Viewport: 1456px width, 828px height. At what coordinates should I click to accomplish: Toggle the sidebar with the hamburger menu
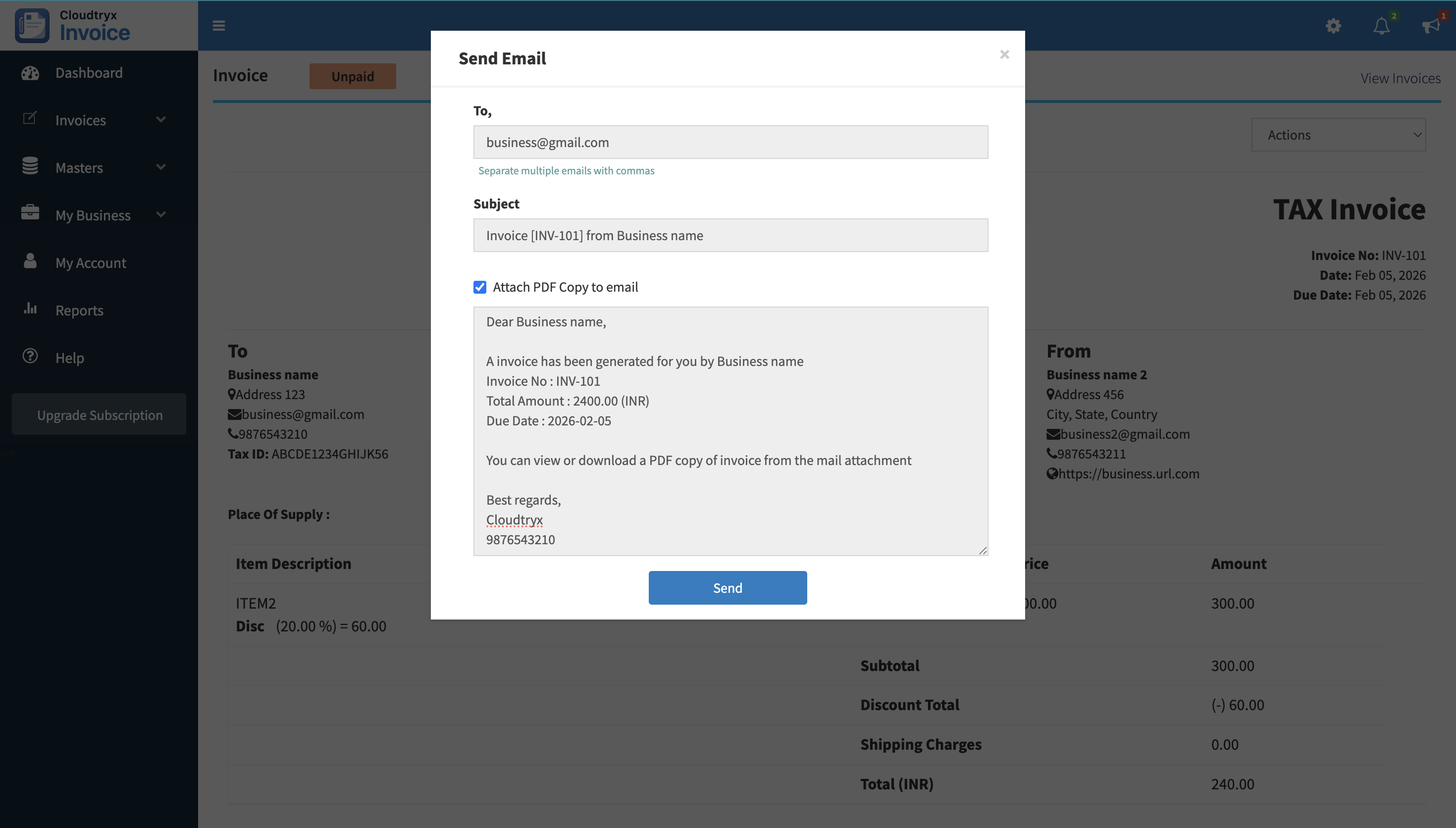point(218,26)
